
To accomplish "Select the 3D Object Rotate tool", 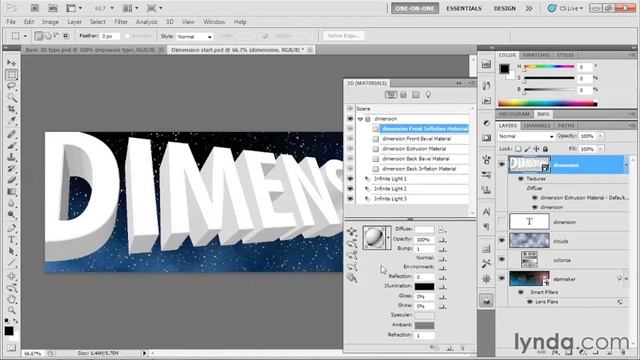I will pos(11,276).
